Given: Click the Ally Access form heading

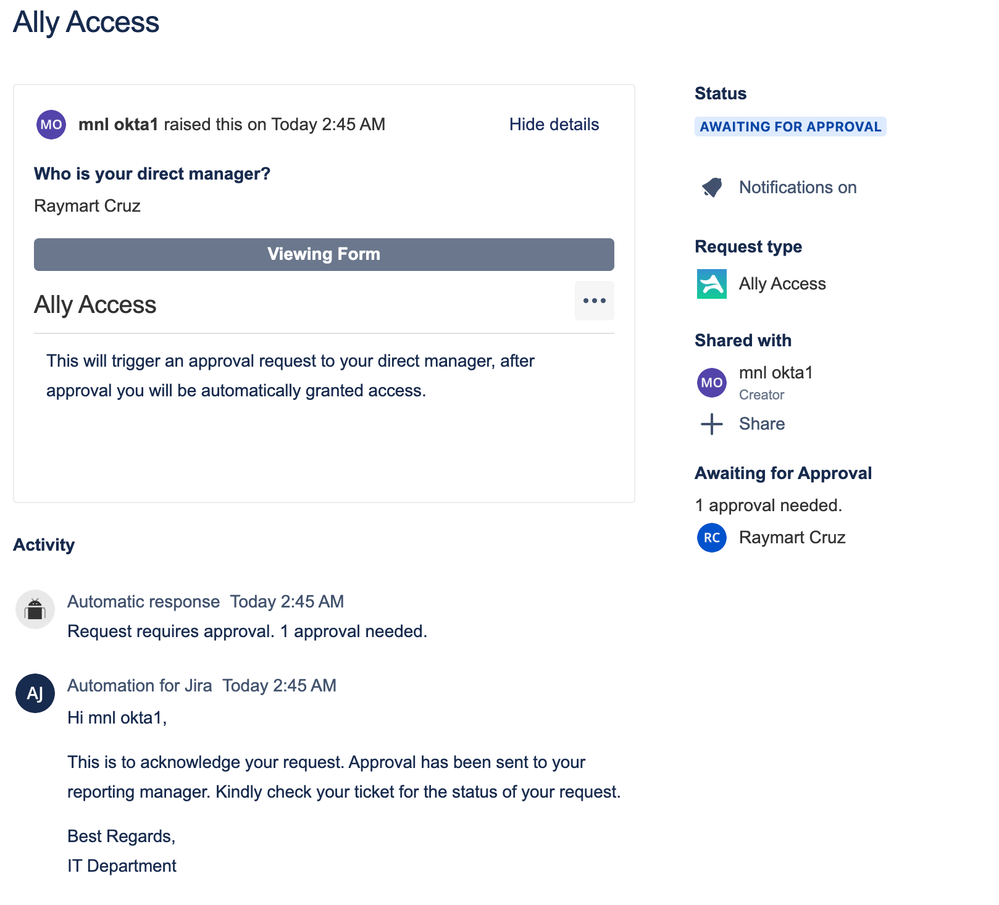Looking at the screenshot, I should (95, 305).
